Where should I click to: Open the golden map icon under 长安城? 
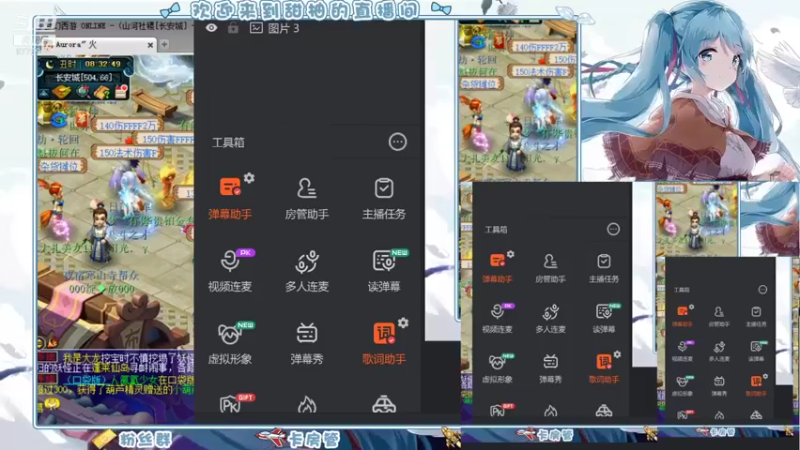pyautogui.click(x=62, y=92)
